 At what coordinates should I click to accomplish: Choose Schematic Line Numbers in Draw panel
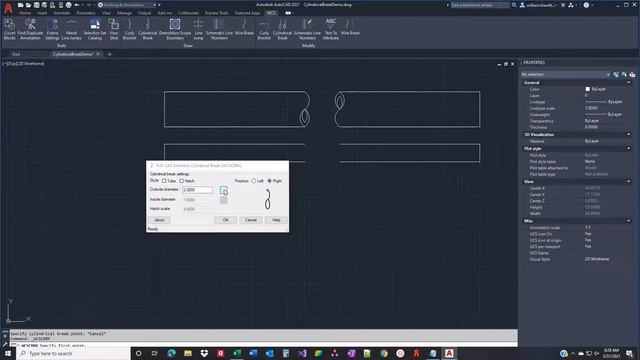coord(219,29)
